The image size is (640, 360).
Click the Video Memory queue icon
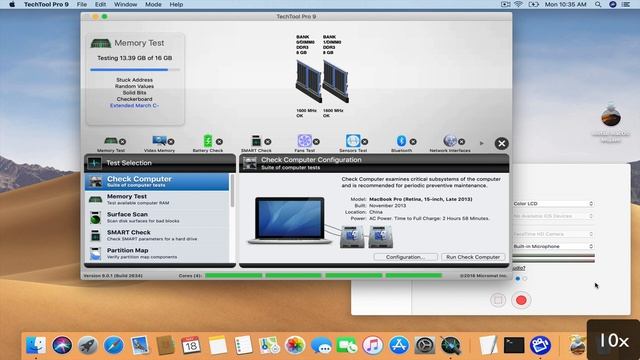[159, 141]
